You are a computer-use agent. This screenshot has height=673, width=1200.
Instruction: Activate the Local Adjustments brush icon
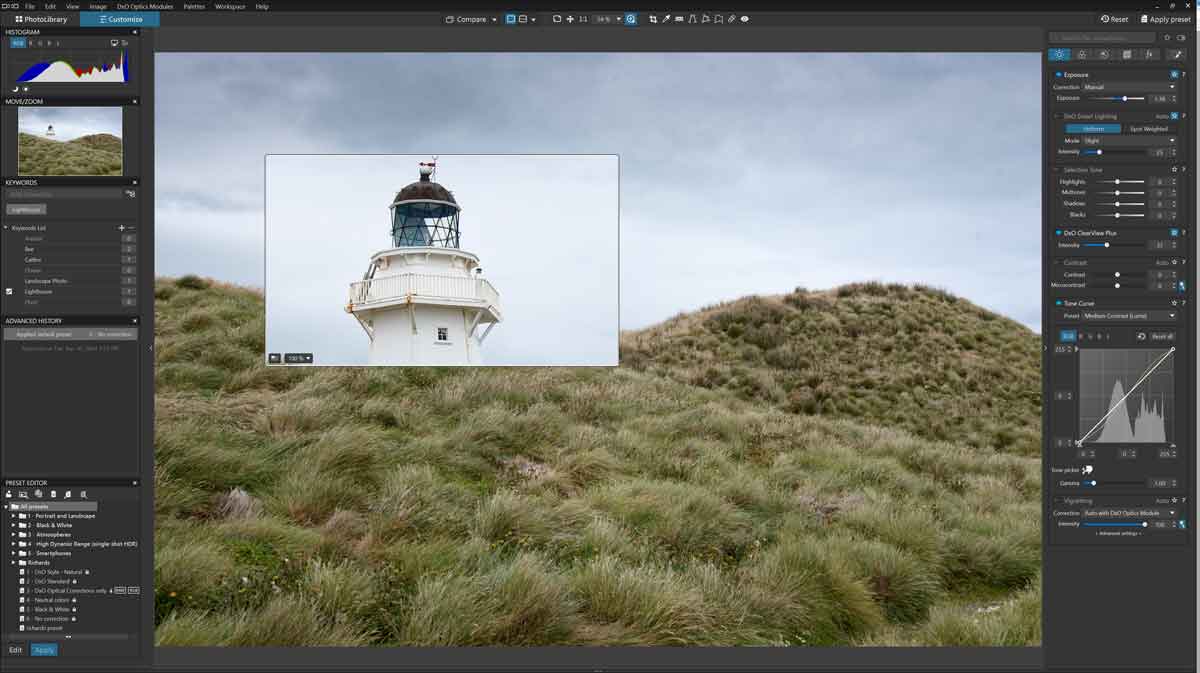pos(1178,54)
